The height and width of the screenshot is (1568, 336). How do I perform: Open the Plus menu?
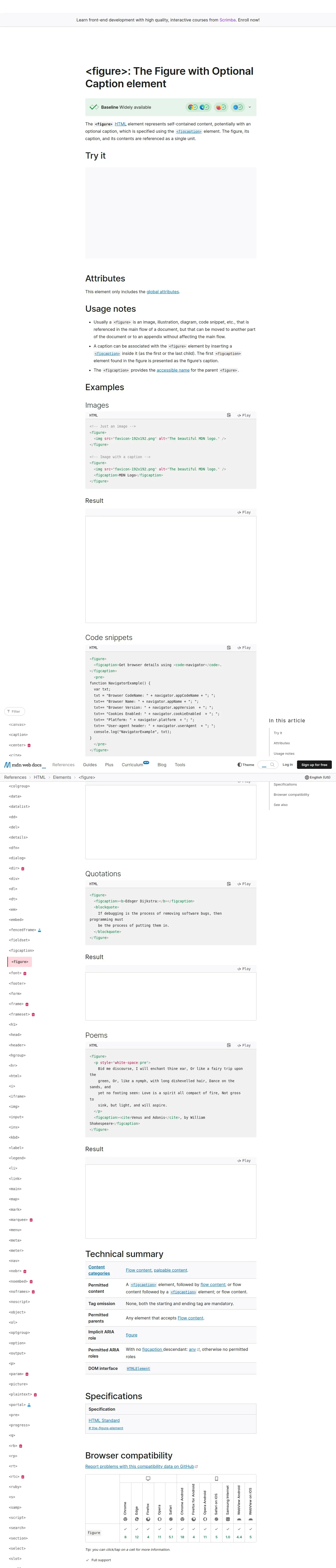click(x=109, y=764)
